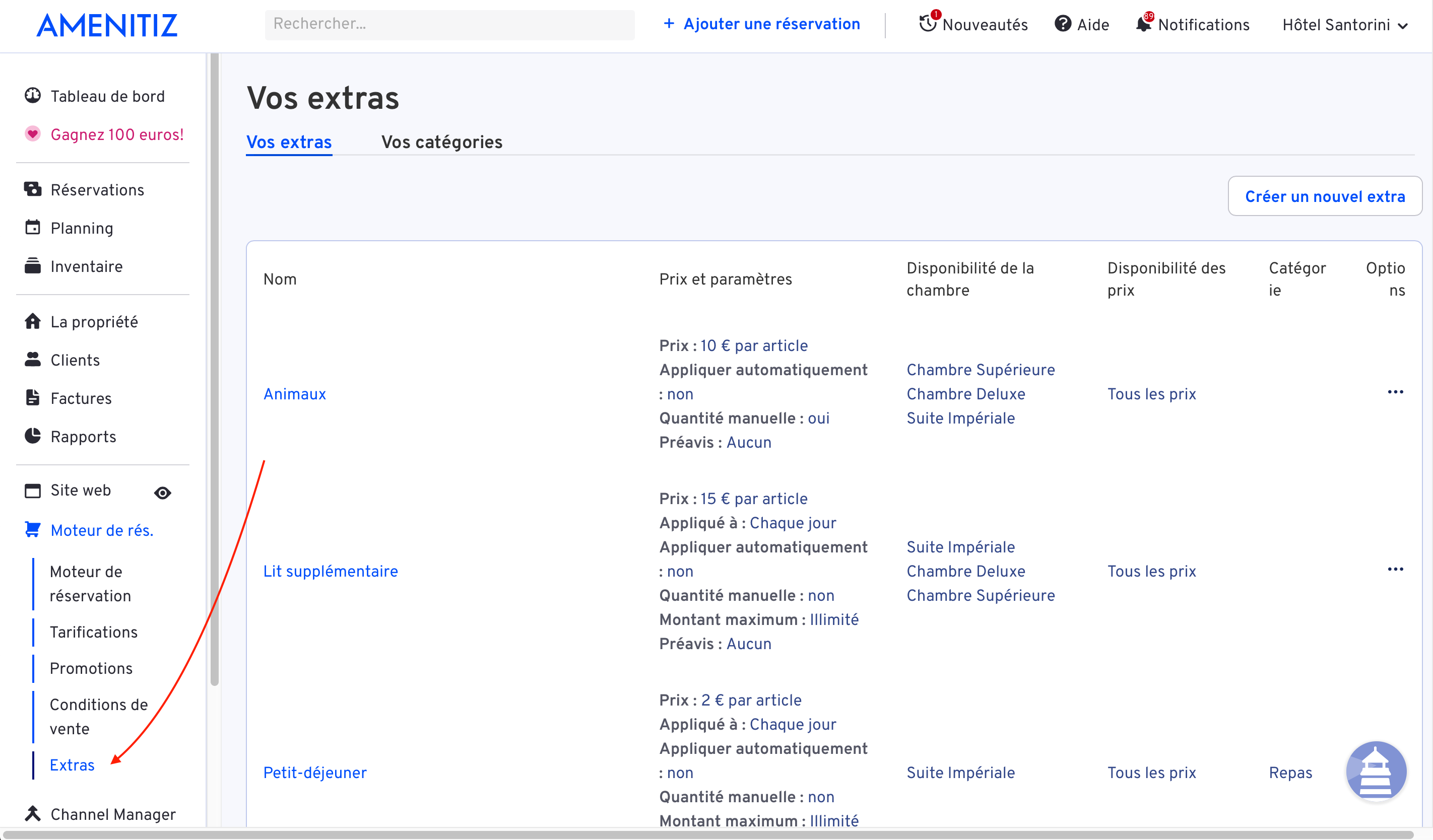Click the Nom column header
1433x840 pixels.
pos(280,279)
